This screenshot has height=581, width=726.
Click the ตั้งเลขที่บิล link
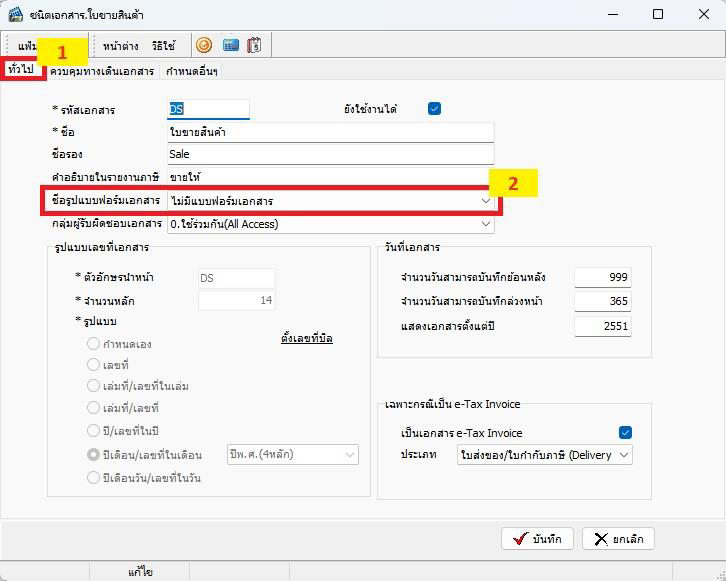click(307, 339)
